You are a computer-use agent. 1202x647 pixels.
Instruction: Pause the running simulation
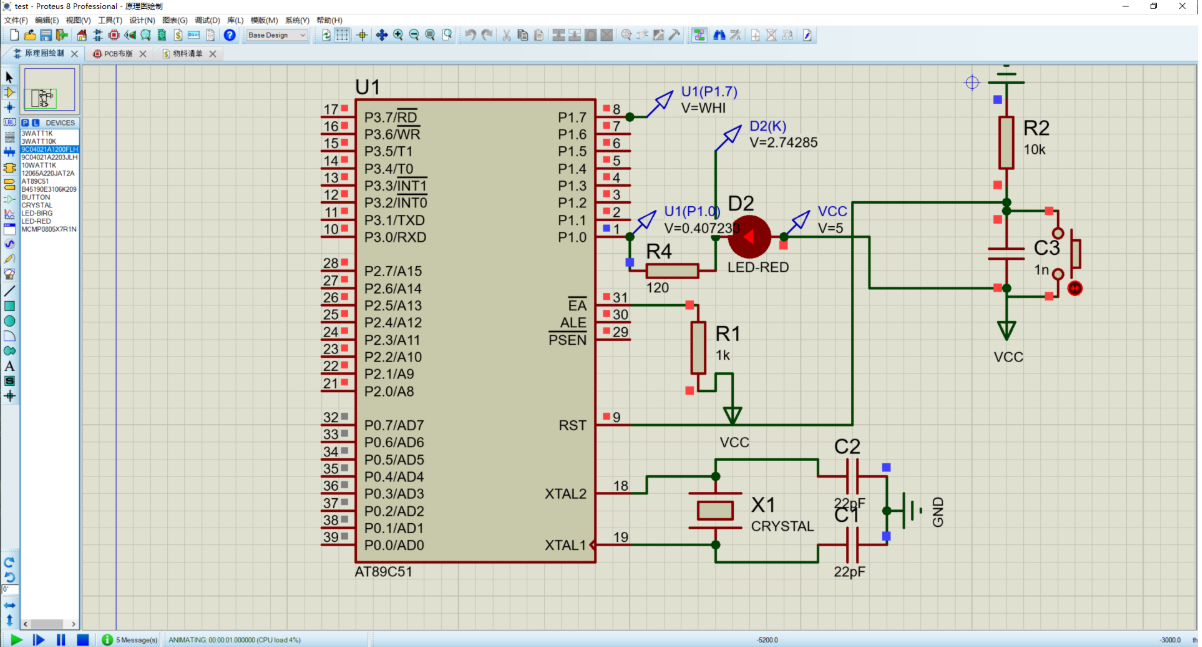[x=61, y=639]
